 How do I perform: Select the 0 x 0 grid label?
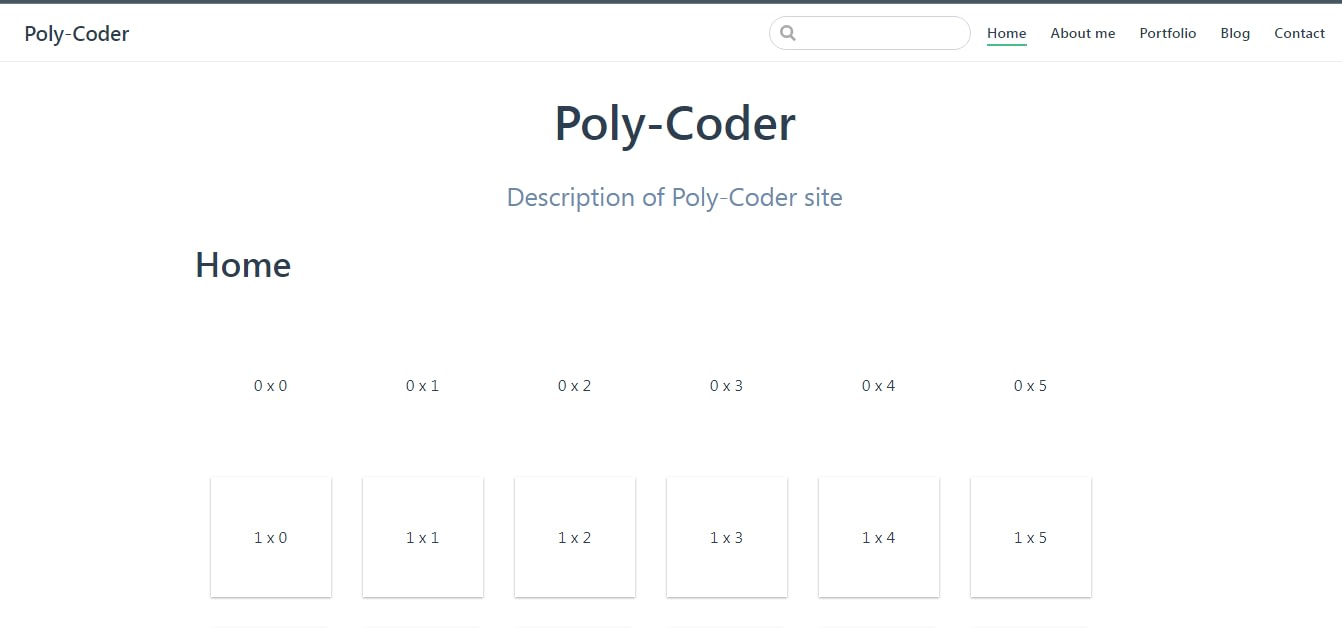271,385
